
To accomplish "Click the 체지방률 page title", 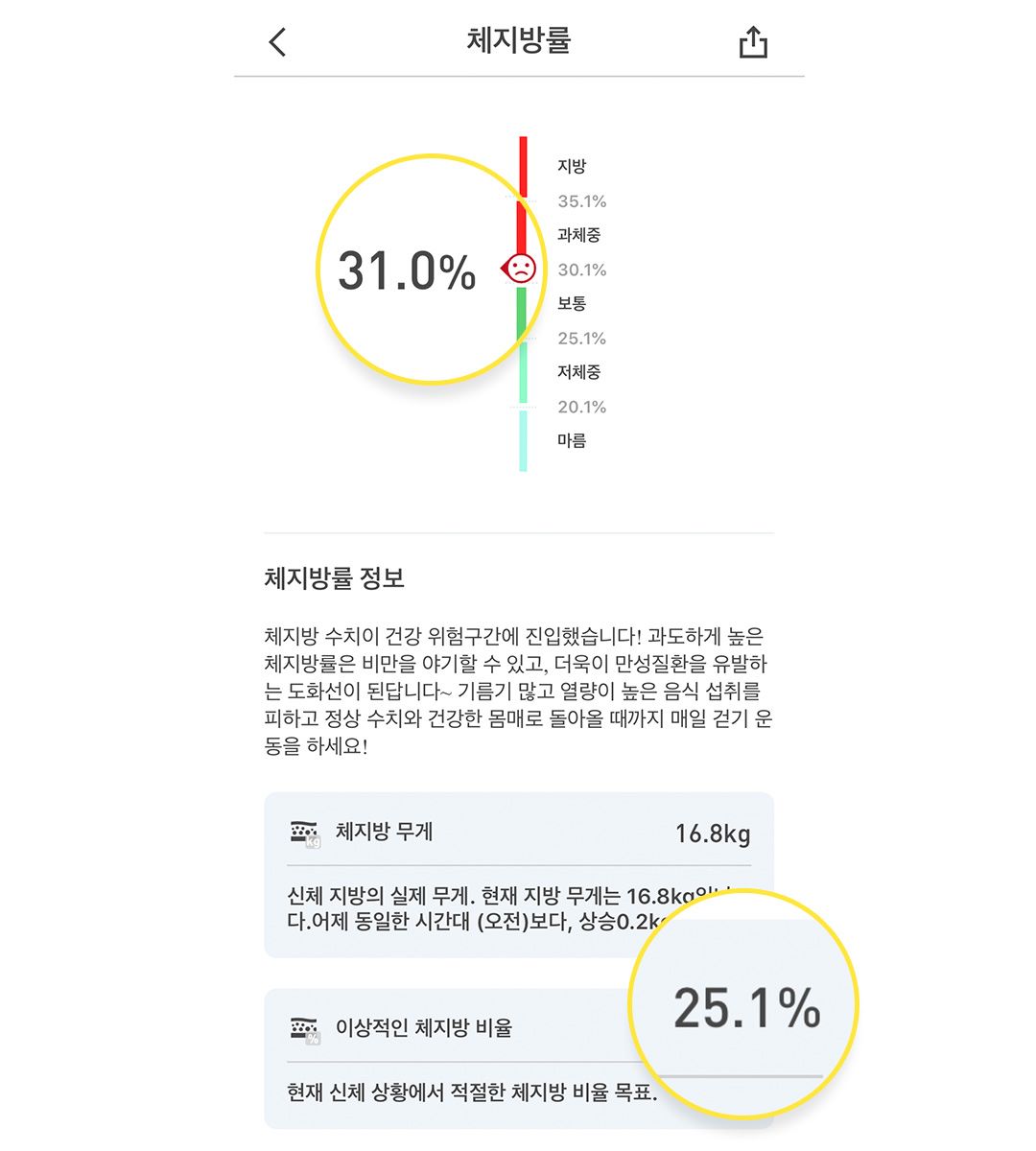I will pyautogui.click(x=519, y=40).
